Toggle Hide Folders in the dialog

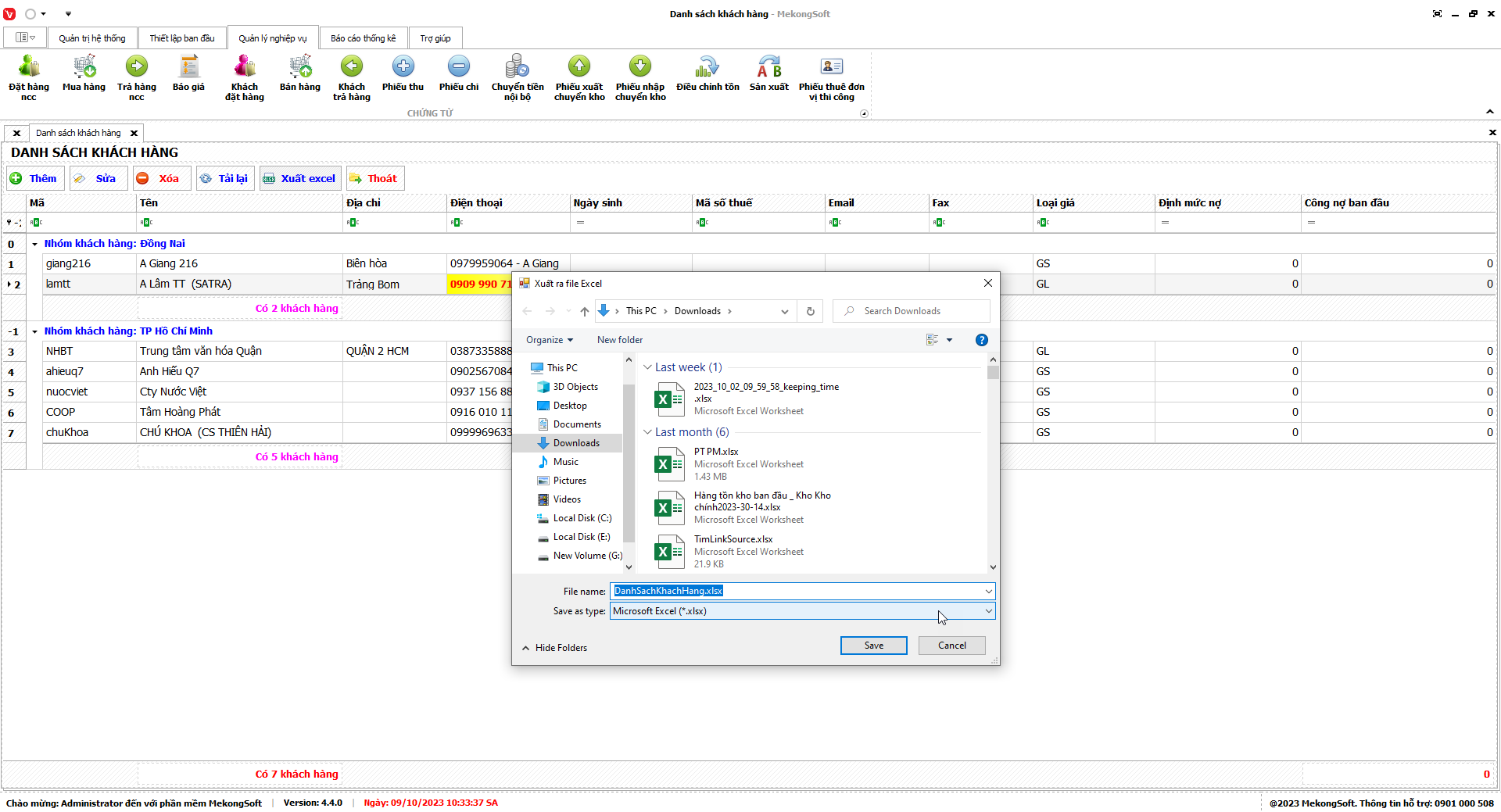tap(554, 648)
